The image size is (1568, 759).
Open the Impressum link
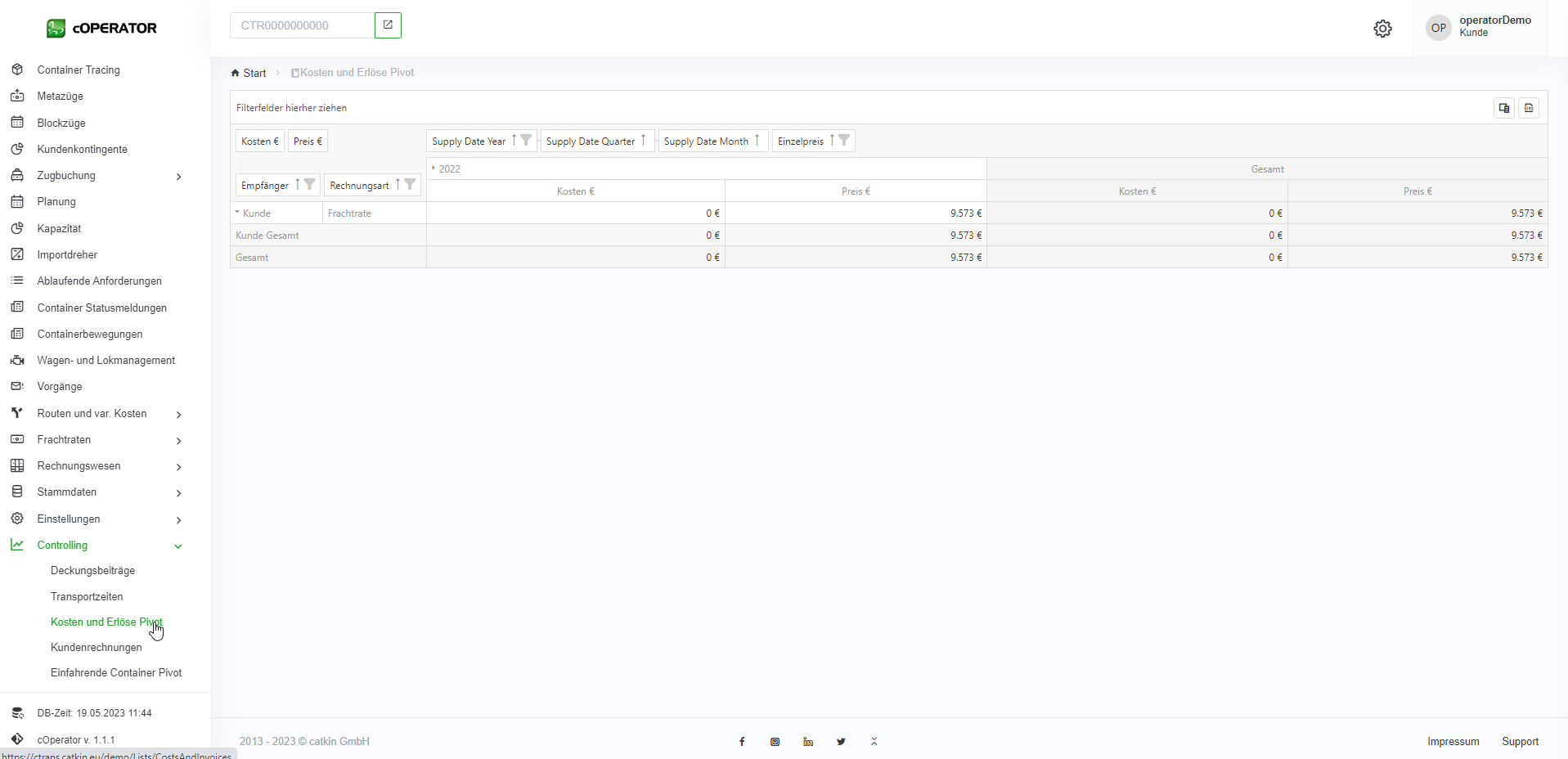(1453, 742)
